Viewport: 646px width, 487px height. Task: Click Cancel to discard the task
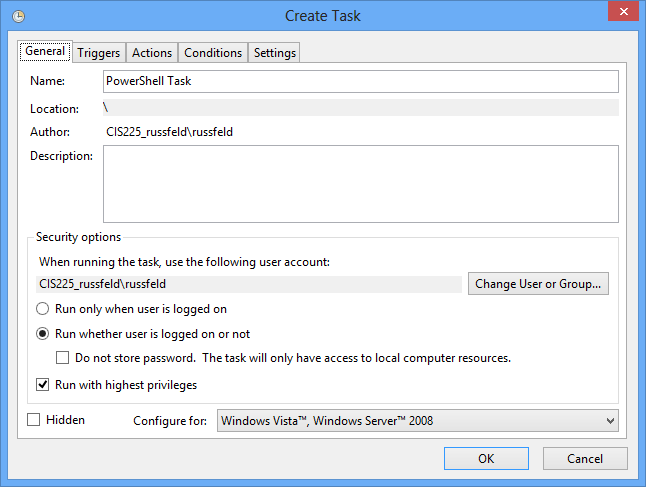(584, 459)
